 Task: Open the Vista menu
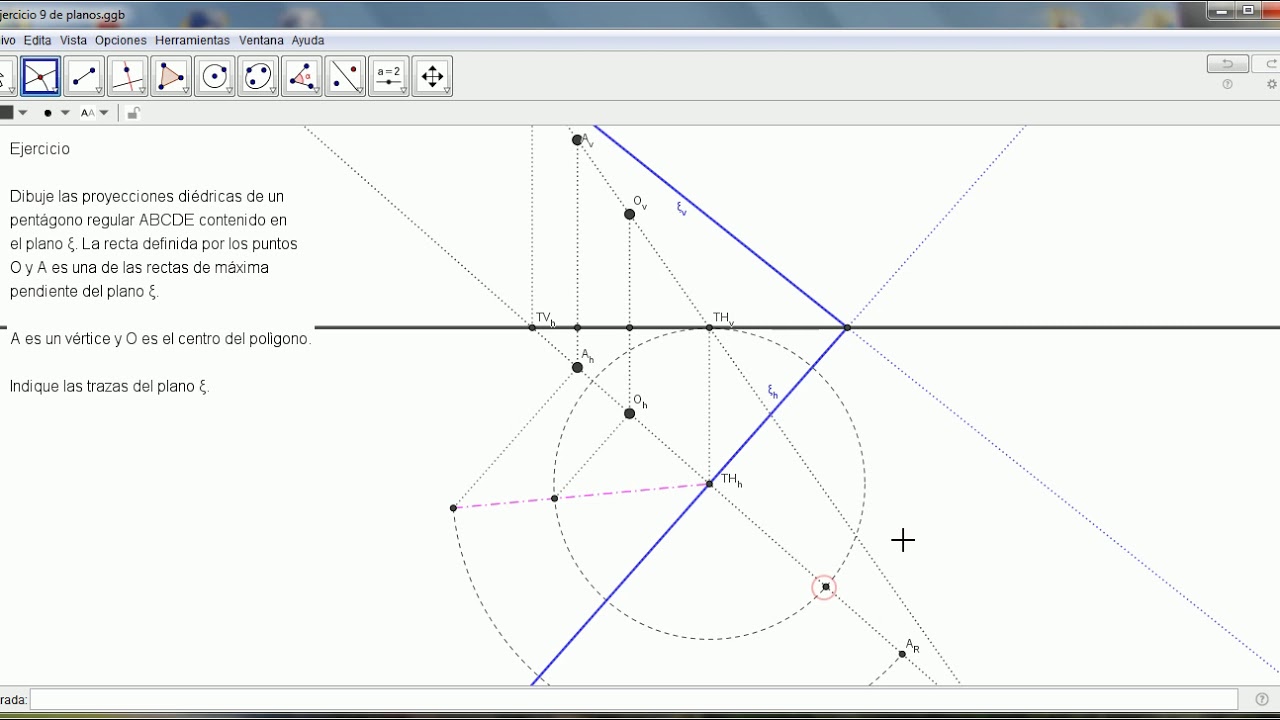click(73, 41)
